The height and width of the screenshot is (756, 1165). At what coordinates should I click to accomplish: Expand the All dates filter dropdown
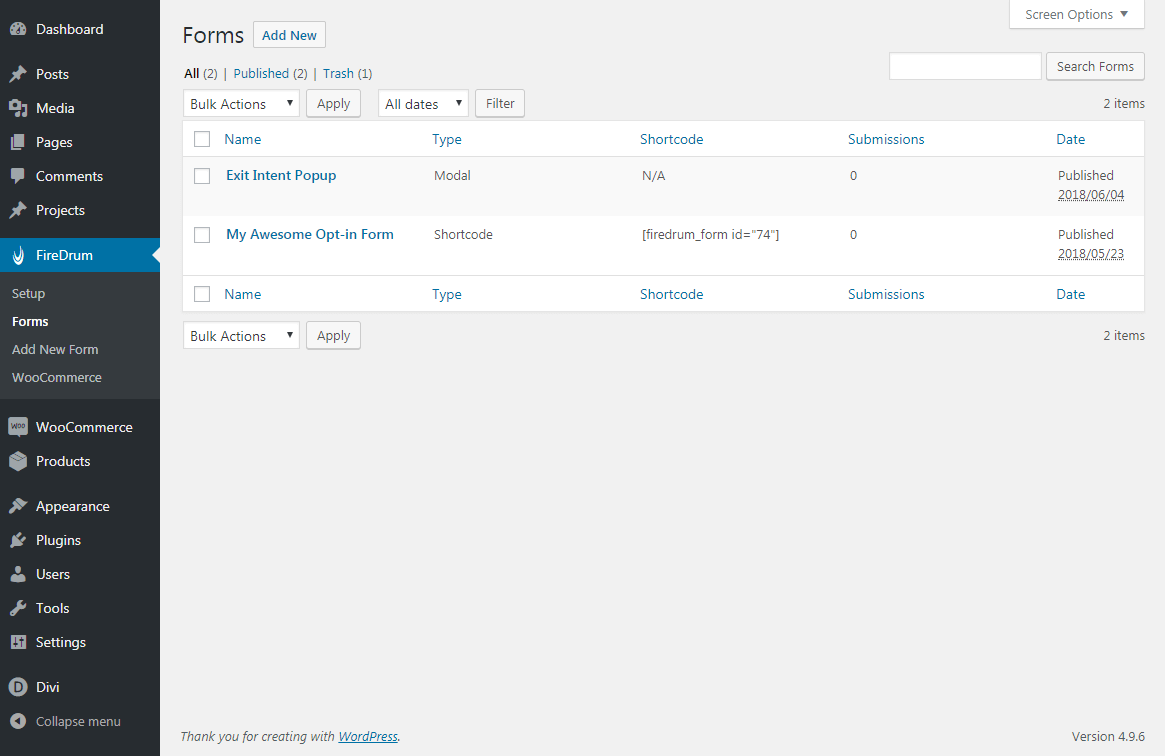(423, 104)
